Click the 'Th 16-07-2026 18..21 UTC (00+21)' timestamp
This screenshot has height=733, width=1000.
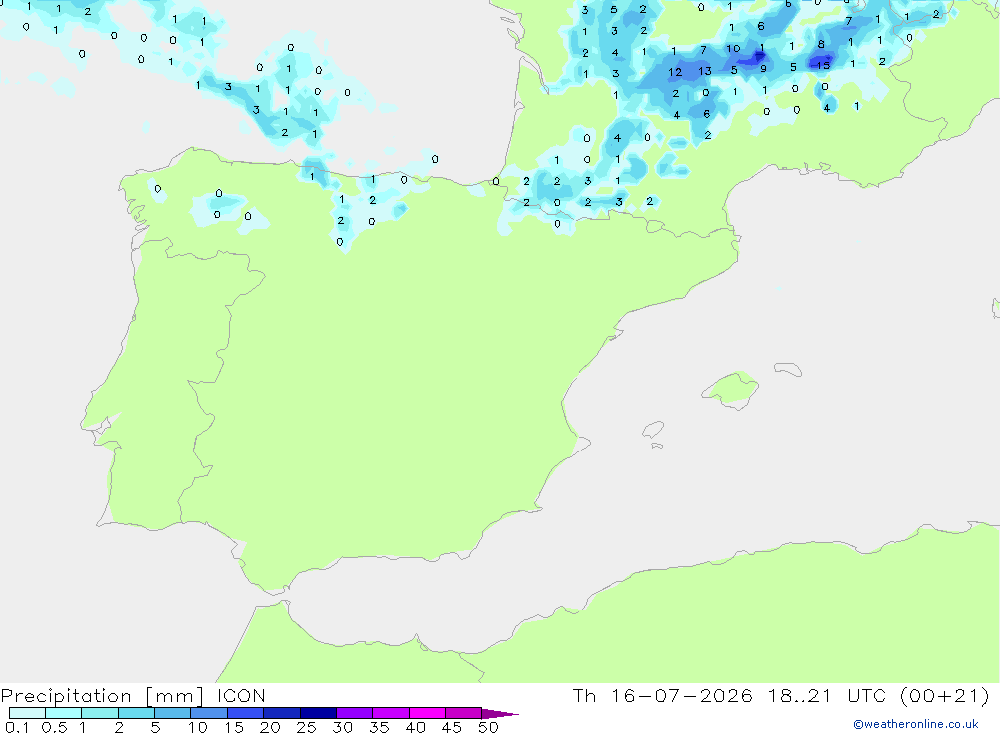[x=781, y=696]
